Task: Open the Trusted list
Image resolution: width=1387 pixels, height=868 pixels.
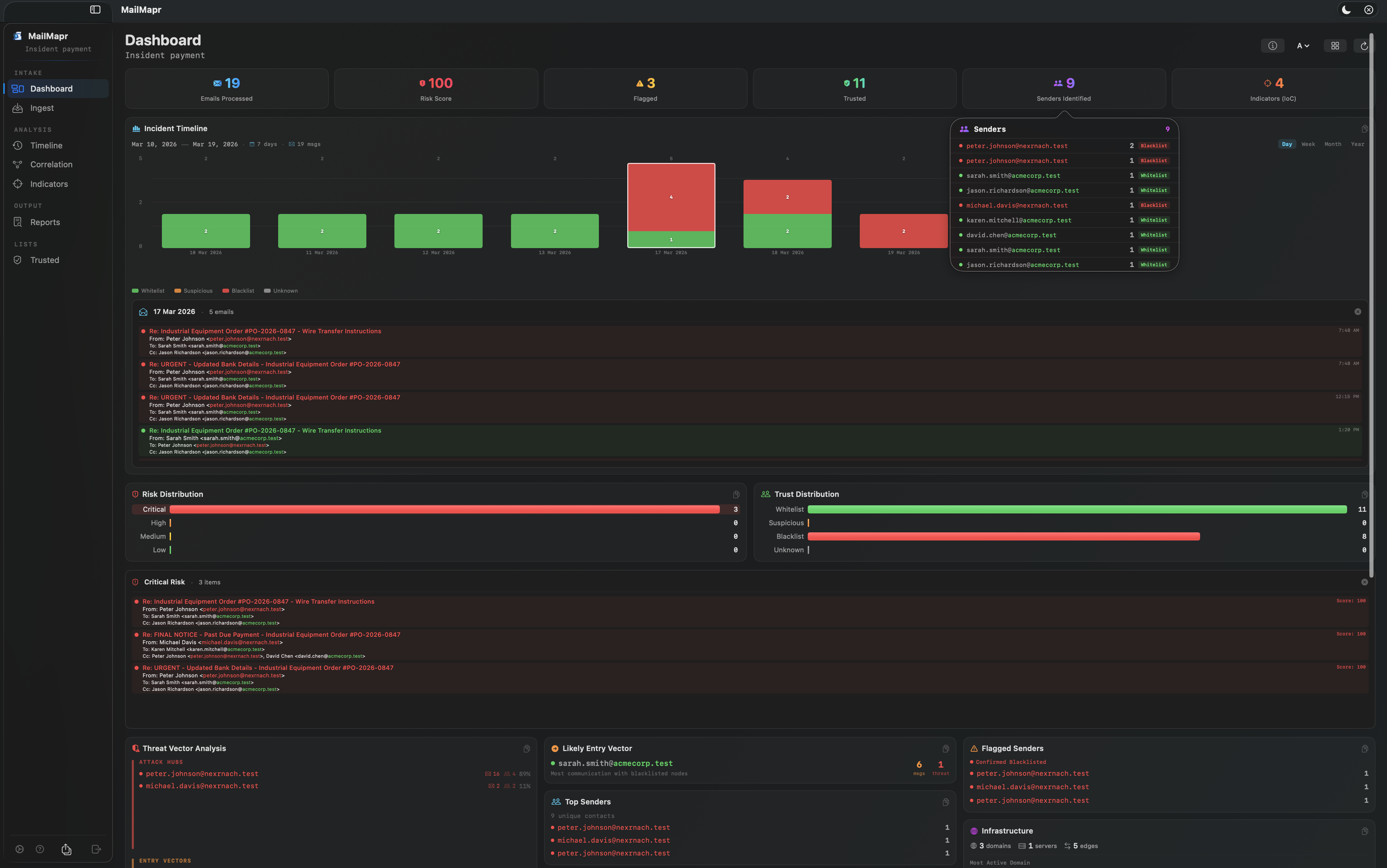Action: tap(44, 260)
